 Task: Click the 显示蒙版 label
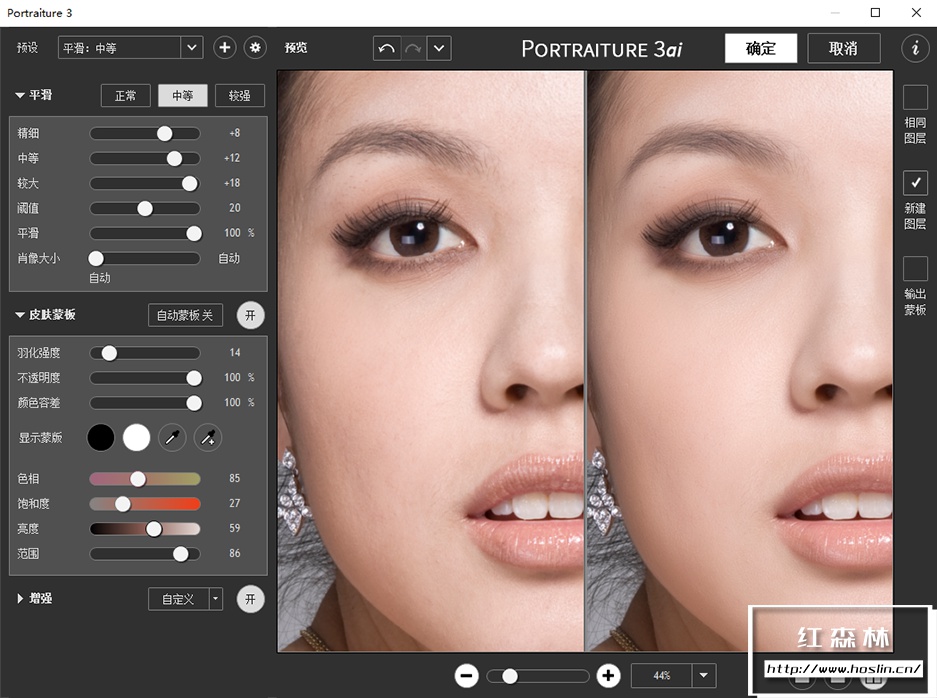tap(41, 437)
